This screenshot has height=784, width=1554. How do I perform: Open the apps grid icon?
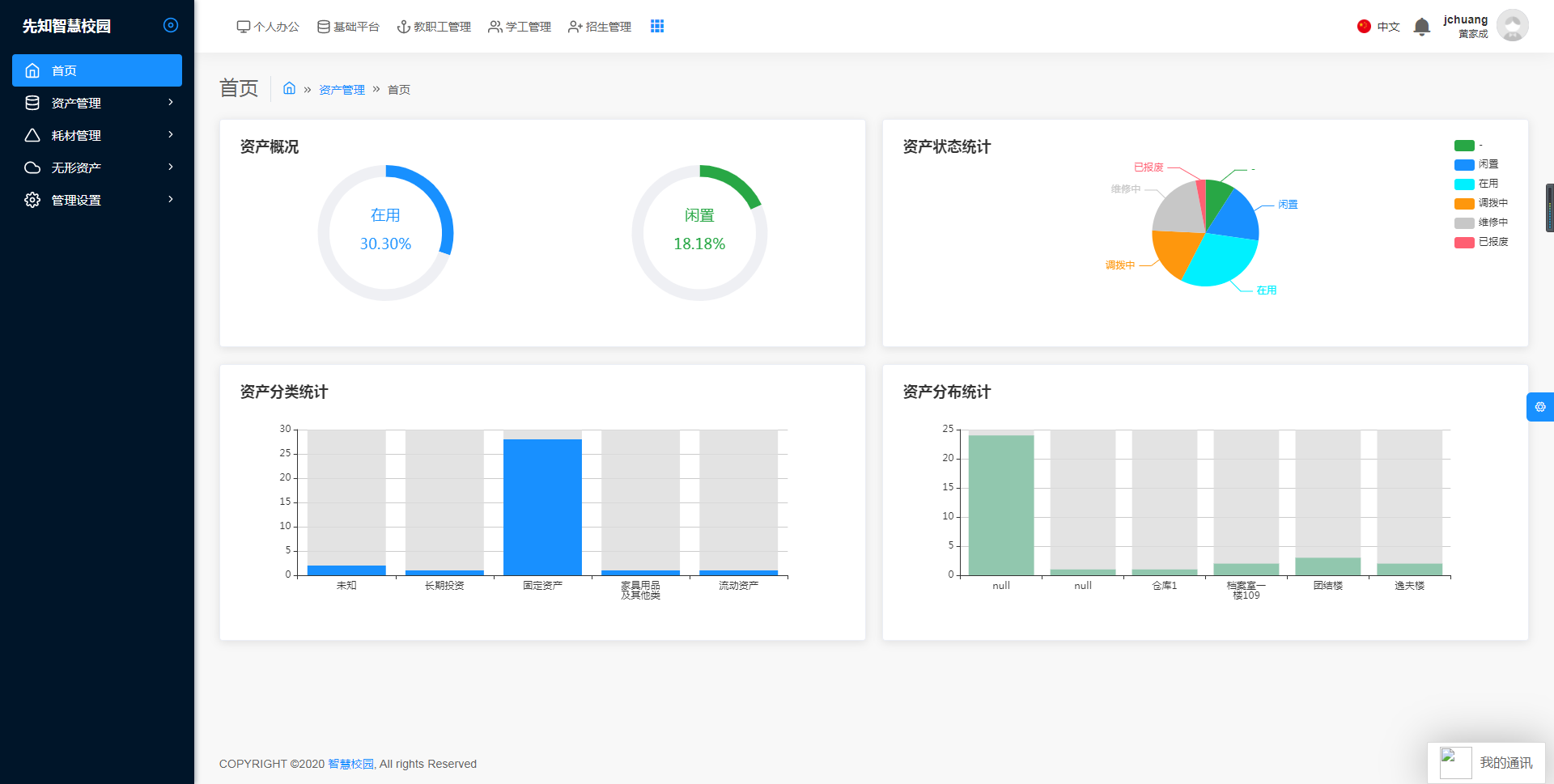(657, 26)
